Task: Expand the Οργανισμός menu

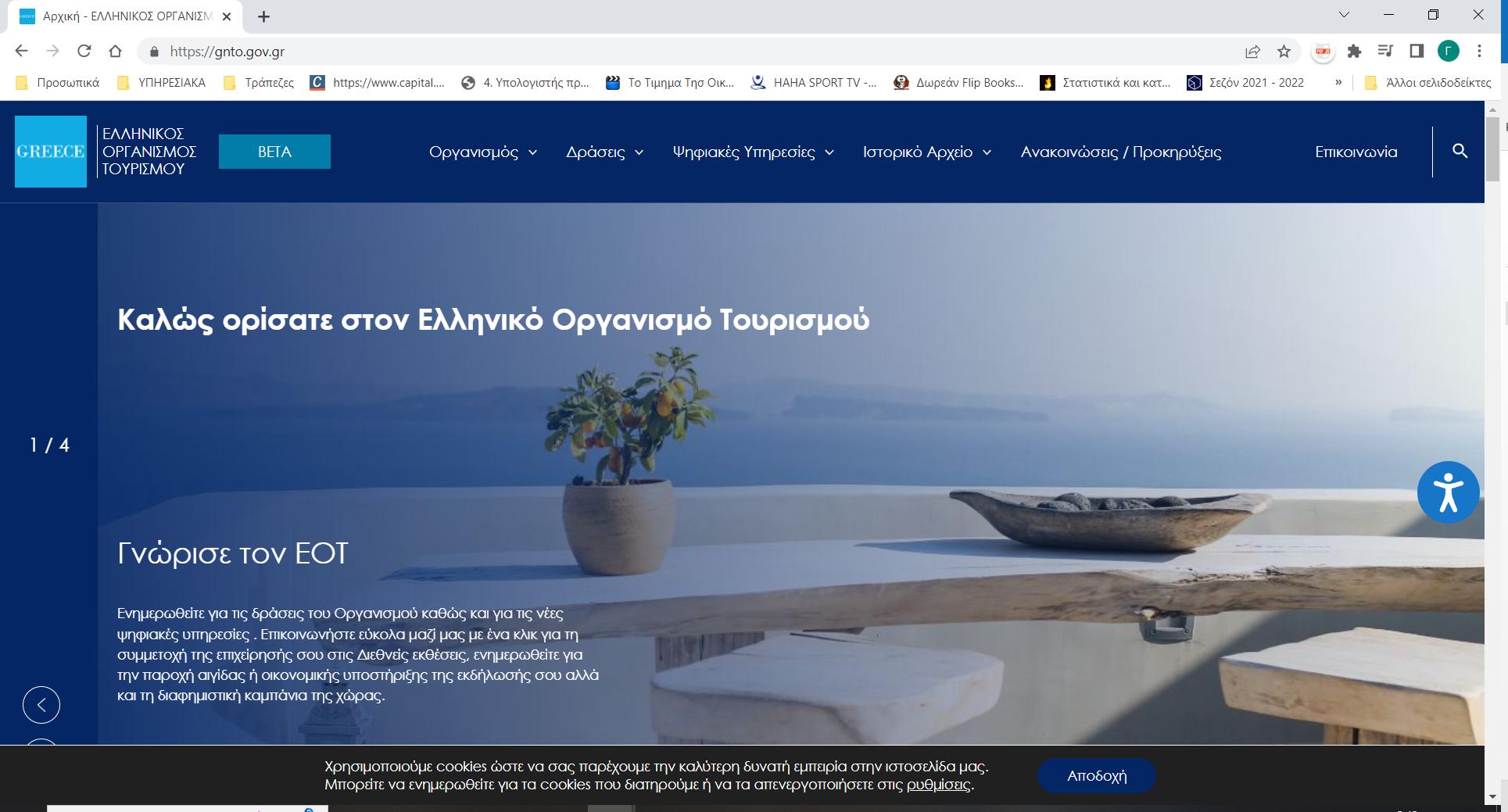Action: tap(482, 152)
